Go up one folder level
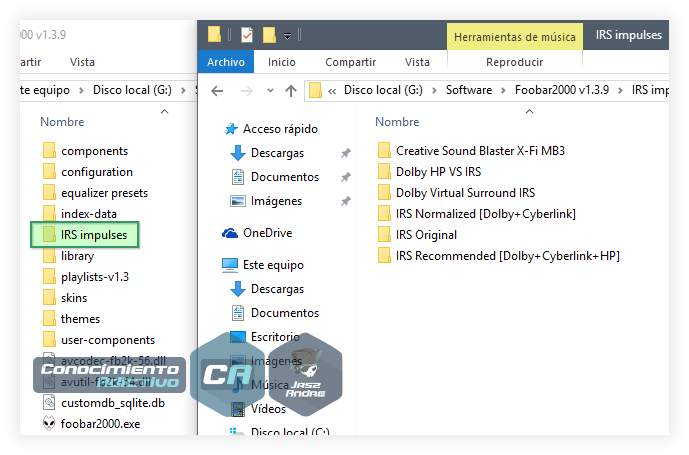Screen dimensions: 689x455 pos(290,91)
